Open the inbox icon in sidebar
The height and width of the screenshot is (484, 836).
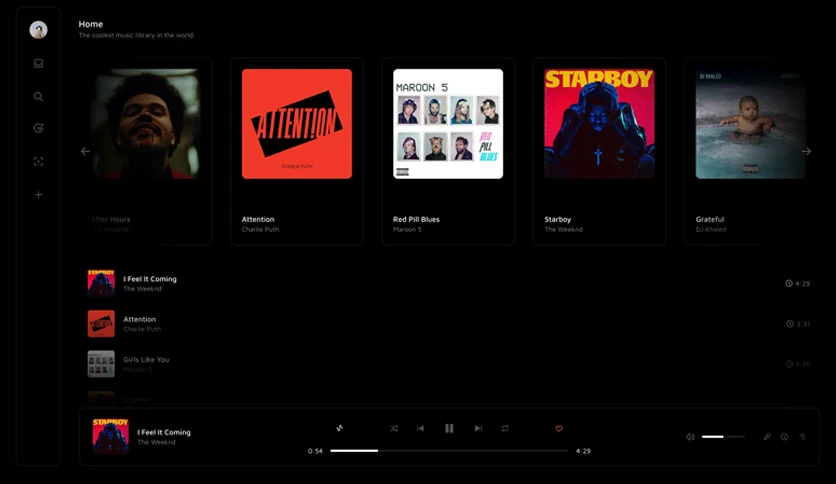tap(38, 63)
